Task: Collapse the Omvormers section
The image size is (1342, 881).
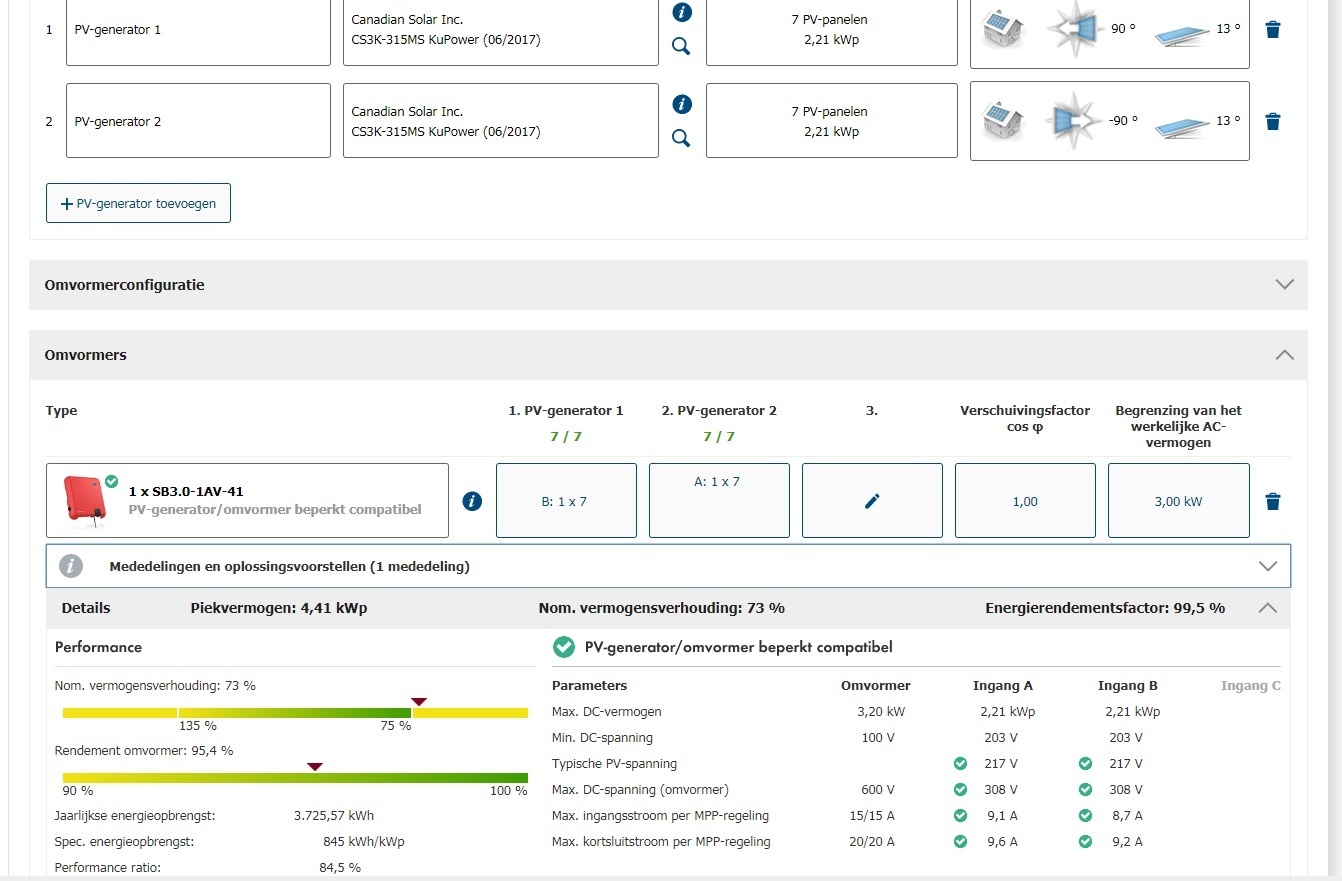Action: (x=1285, y=355)
